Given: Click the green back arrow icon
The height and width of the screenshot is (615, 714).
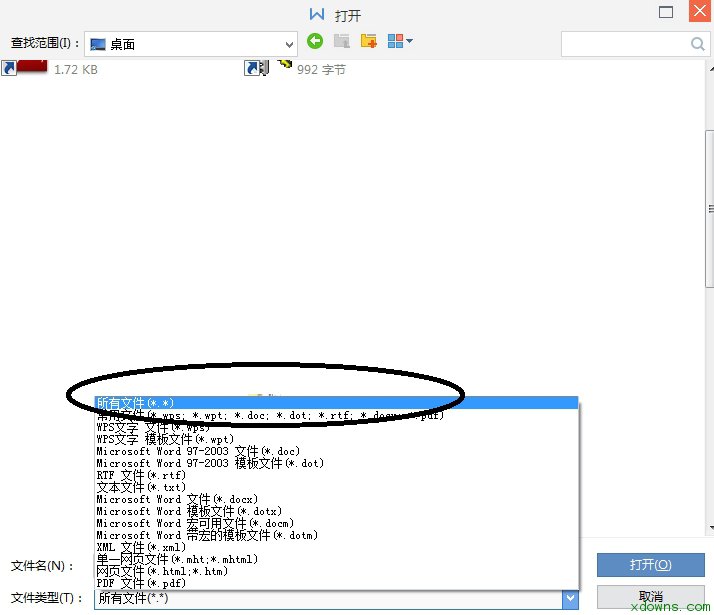Looking at the screenshot, I should coord(315,41).
